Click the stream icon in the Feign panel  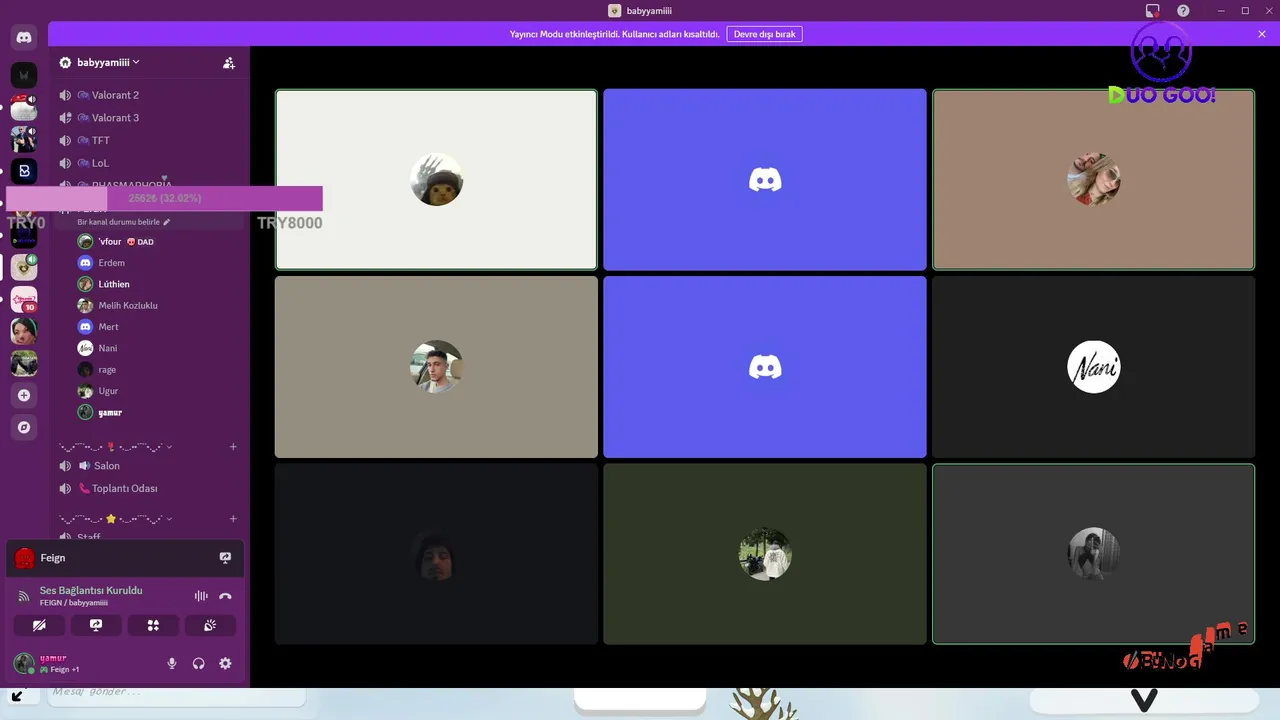225,558
